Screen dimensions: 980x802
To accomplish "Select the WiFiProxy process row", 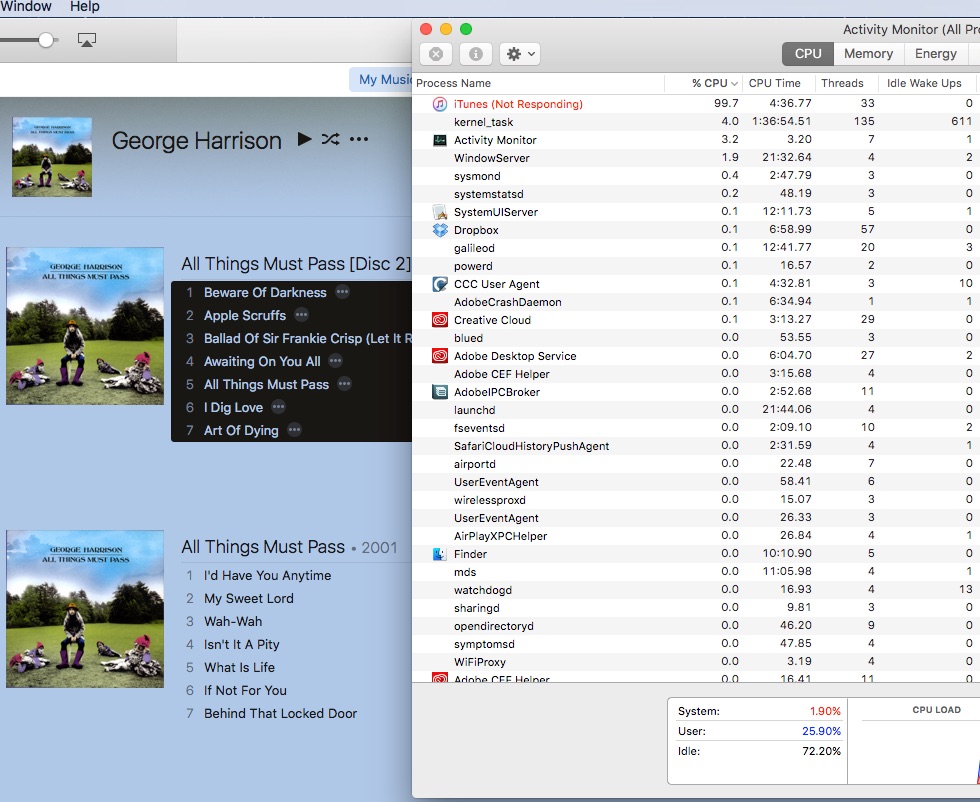I will 696,662.
